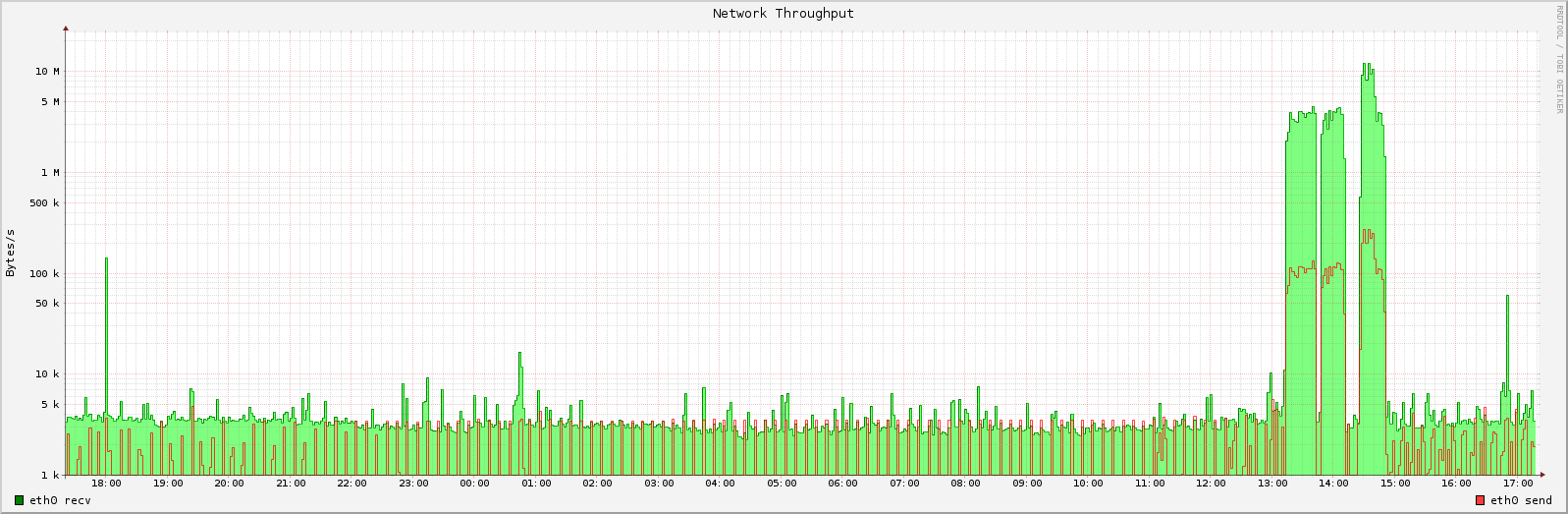Click the green eth0 recv legend swatch

pos(19,501)
